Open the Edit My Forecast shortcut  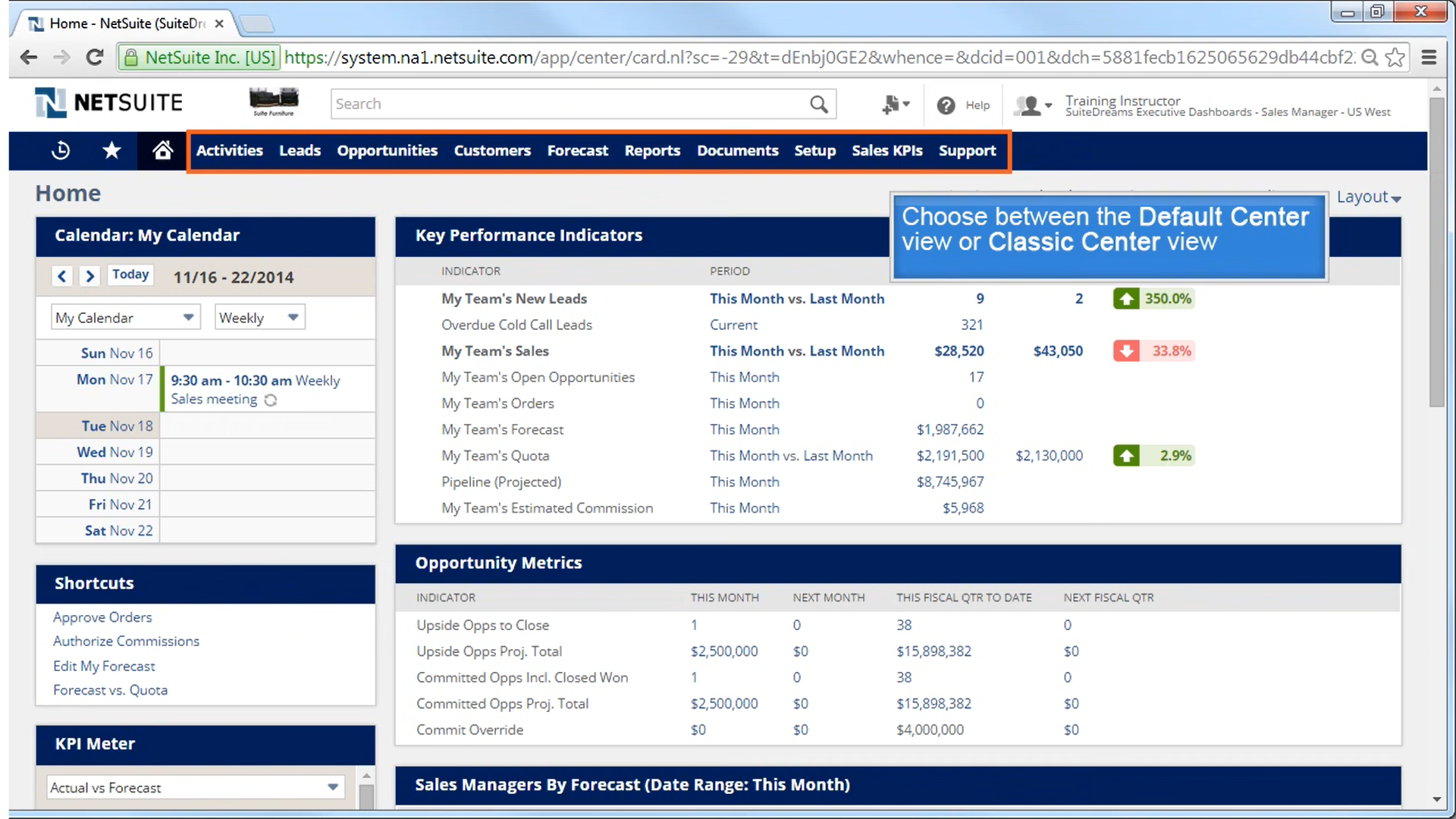104,666
